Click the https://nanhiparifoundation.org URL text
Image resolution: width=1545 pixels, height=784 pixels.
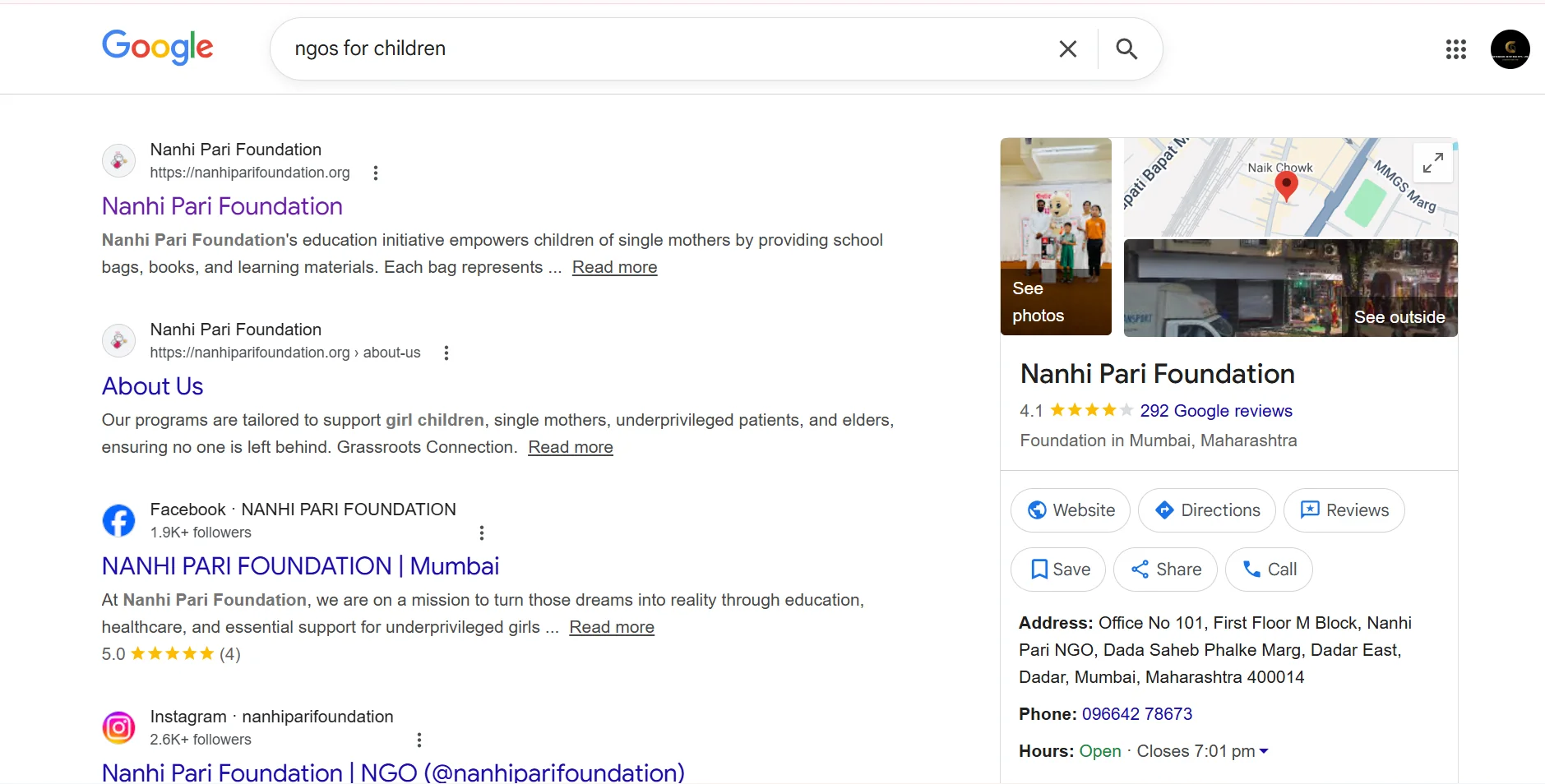pos(250,173)
